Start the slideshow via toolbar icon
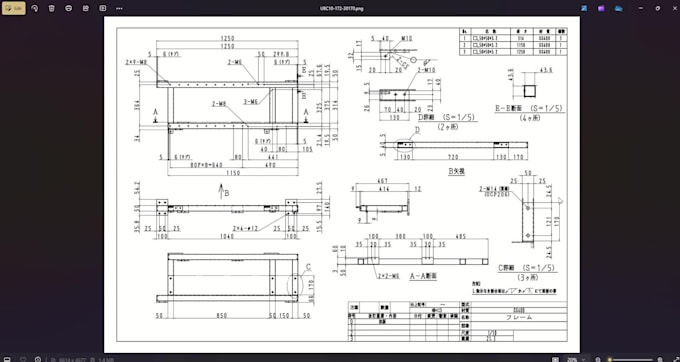This screenshot has width=680, height=362. (x=102, y=8)
